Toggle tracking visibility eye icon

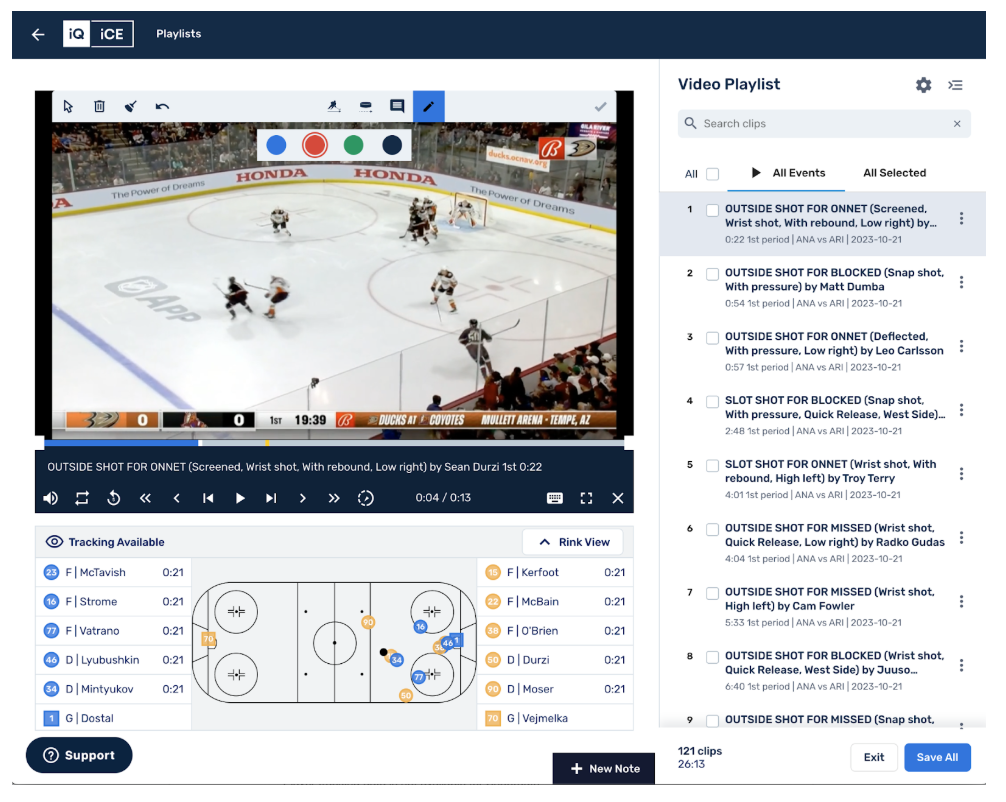(x=55, y=542)
